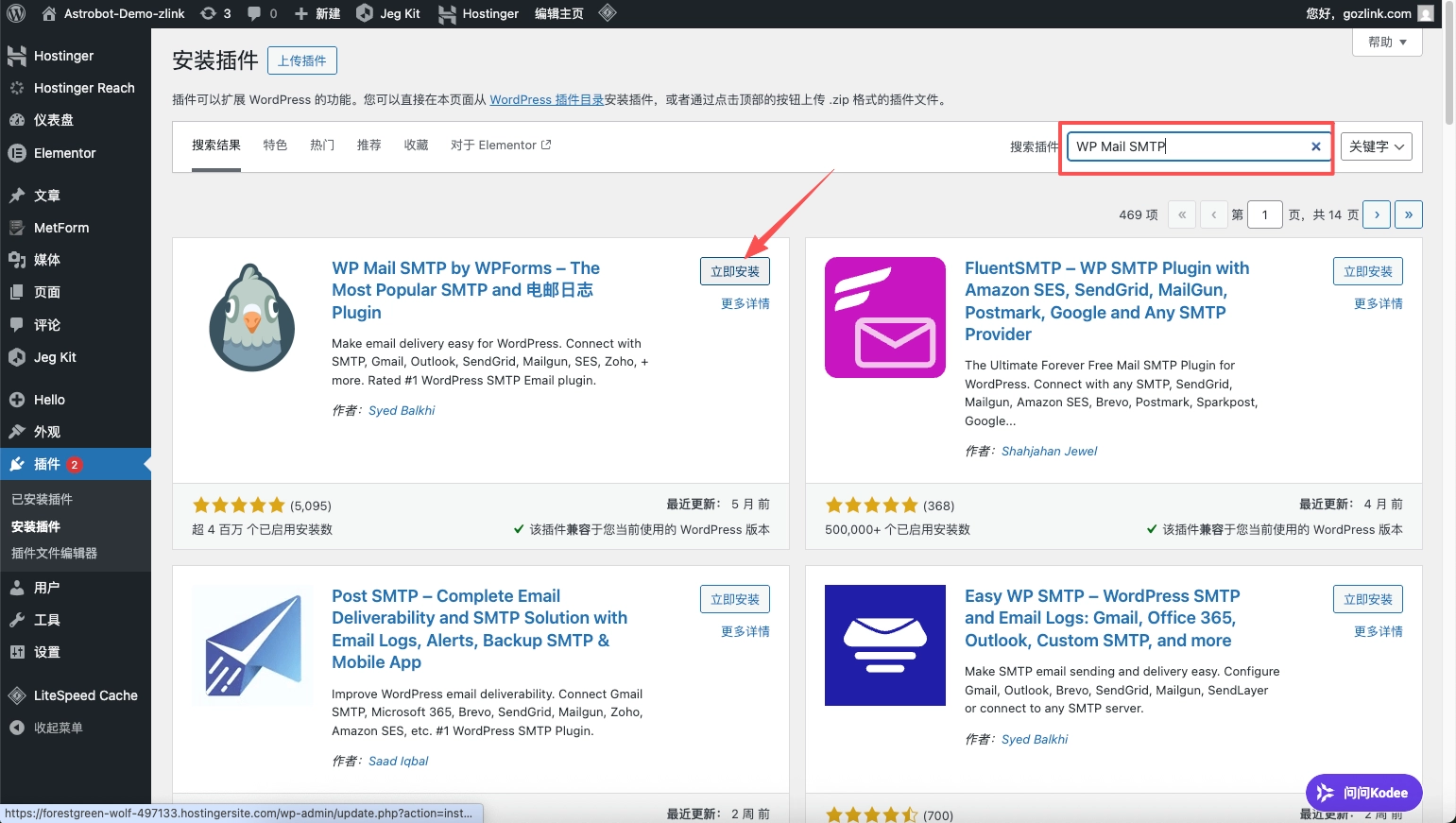
Task: Open WP Mail SMTP plugin title
Action: [x=466, y=290]
